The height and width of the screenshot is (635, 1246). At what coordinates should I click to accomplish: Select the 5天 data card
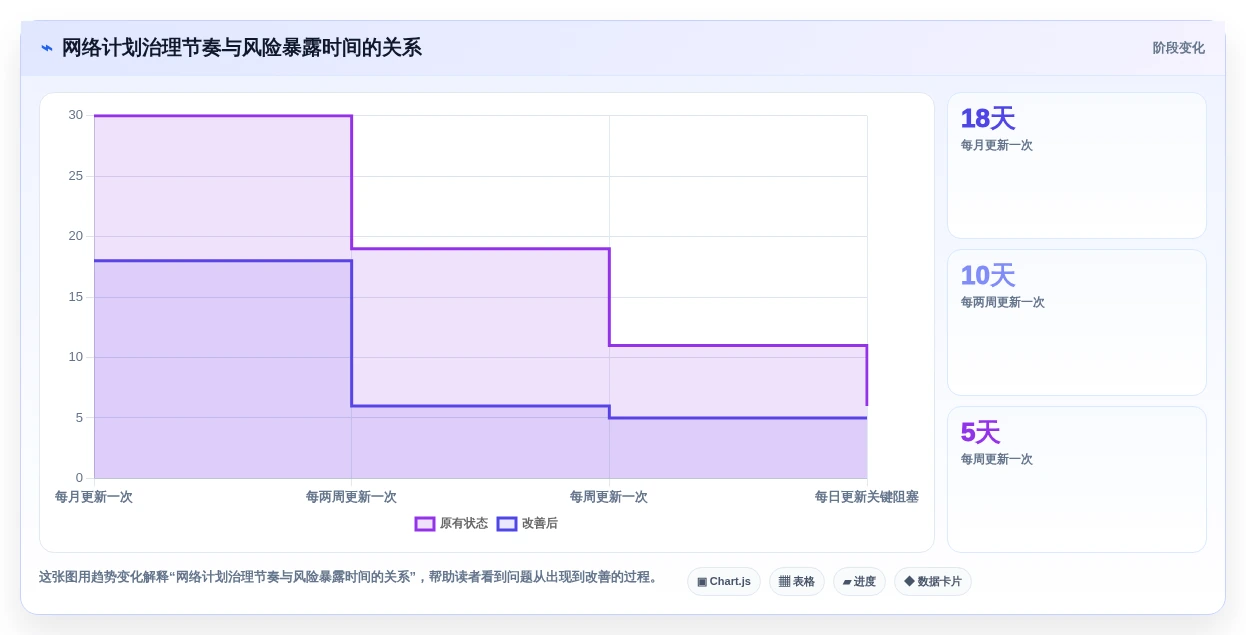(x=1077, y=479)
